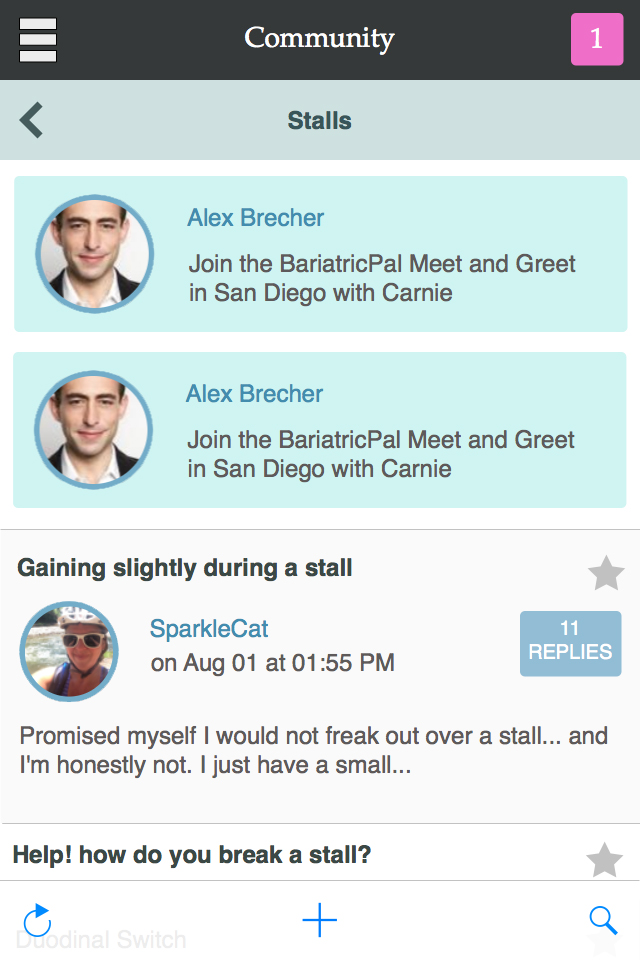The image size is (640, 960).
Task: Open the pink notifications badge
Action: (596, 39)
